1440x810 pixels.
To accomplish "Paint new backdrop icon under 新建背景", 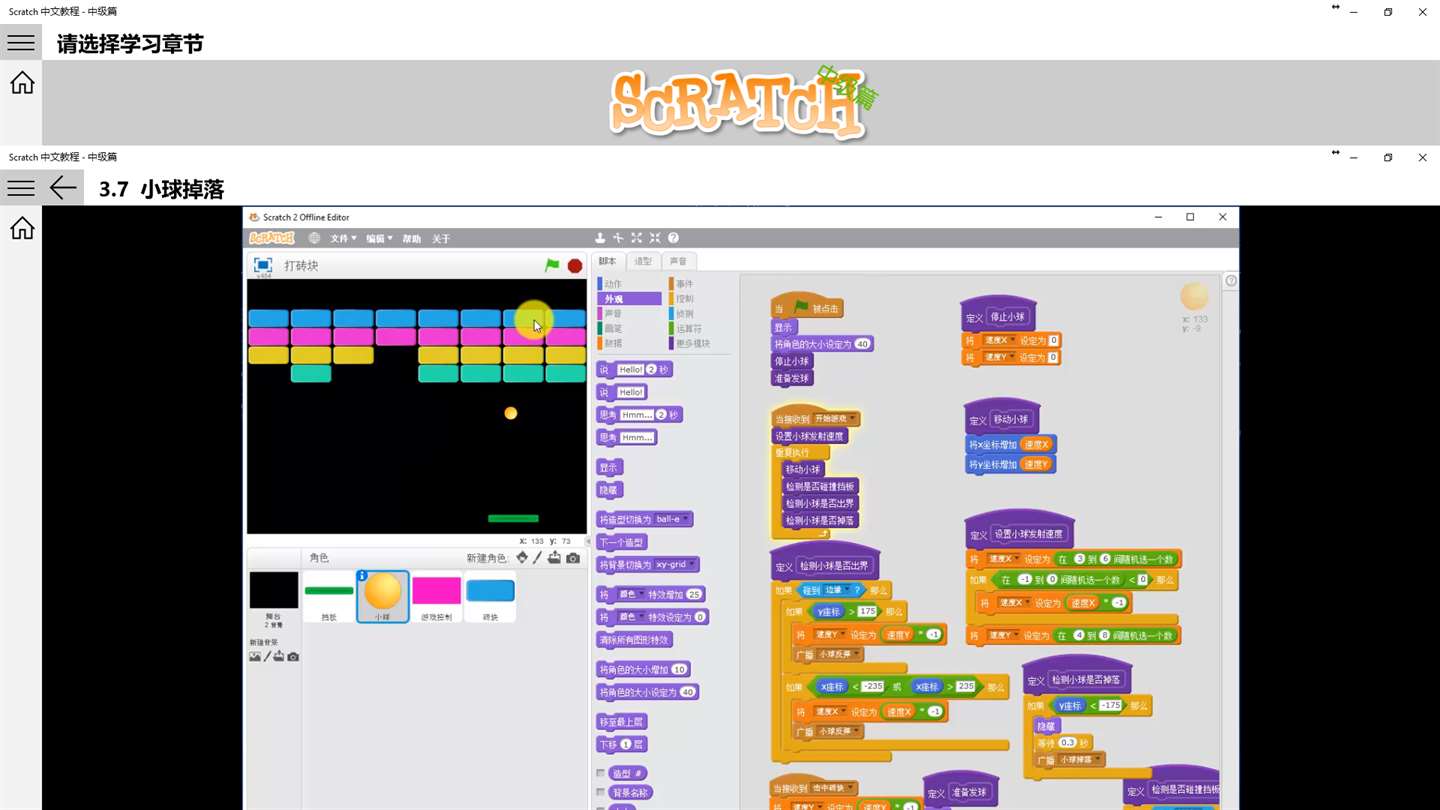I will click(267, 657).
